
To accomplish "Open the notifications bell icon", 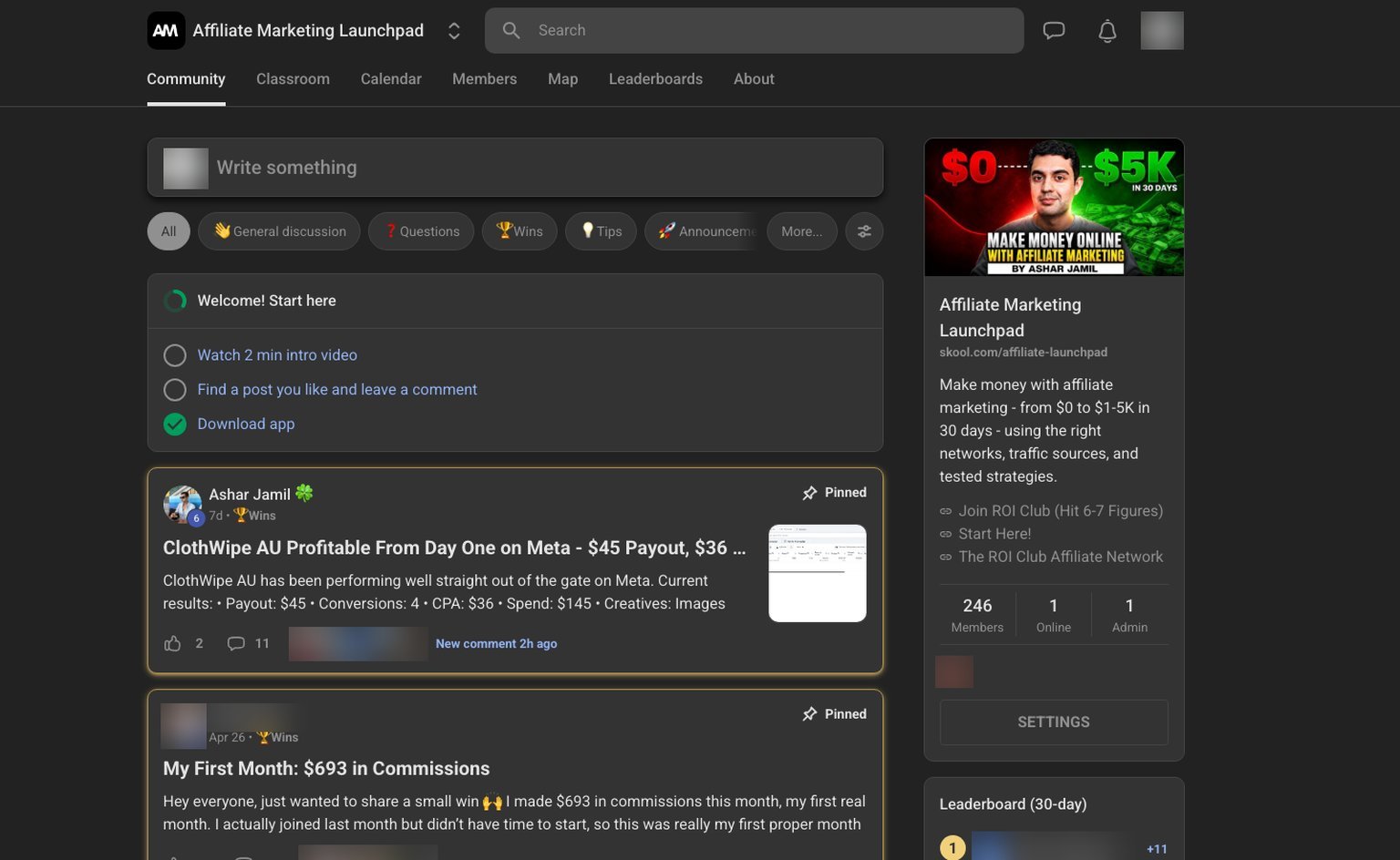I will [x=1107, y=31].
